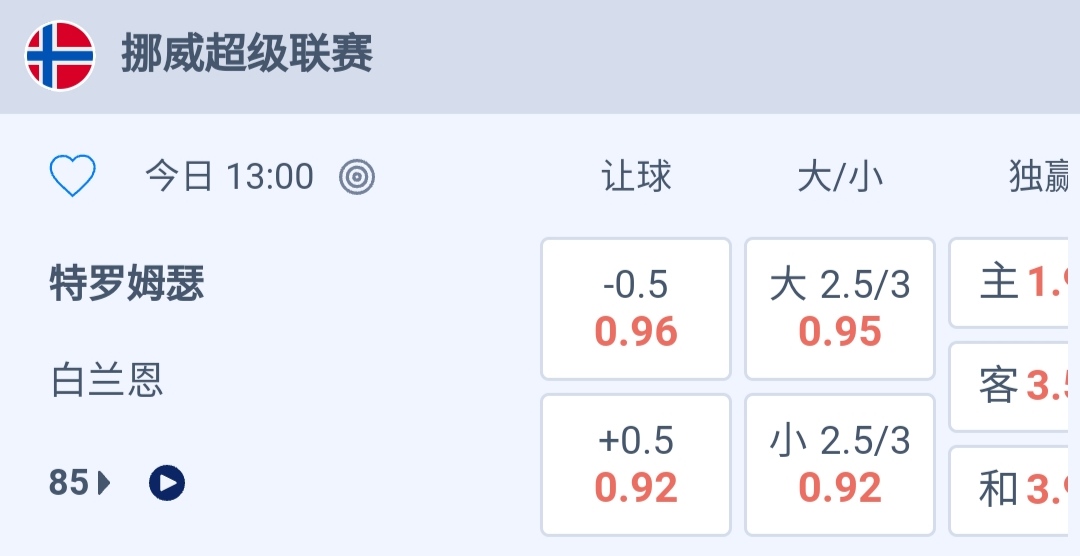The width and height of the screenshot is (1080, 556).
Task: Favorite the match with the heart icon
Action: (73, 177)
